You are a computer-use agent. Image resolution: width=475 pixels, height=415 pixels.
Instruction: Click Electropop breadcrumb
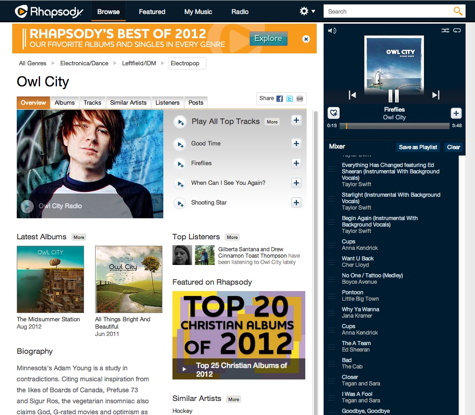click(187, 63)
